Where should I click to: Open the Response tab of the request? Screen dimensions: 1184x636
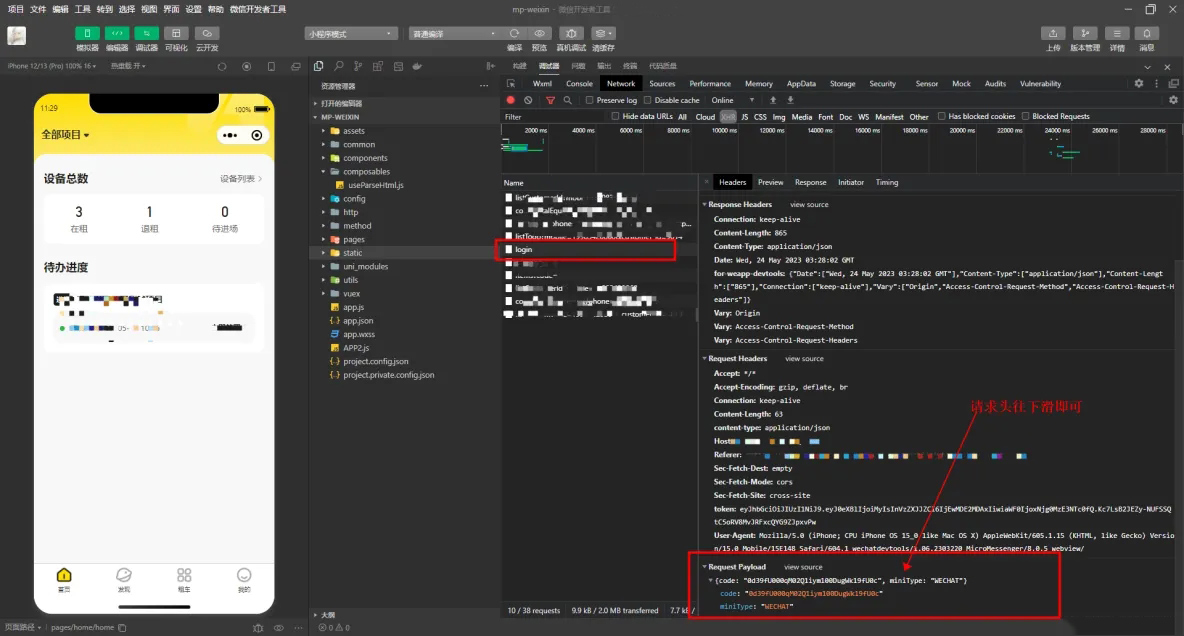pos(810,182)
